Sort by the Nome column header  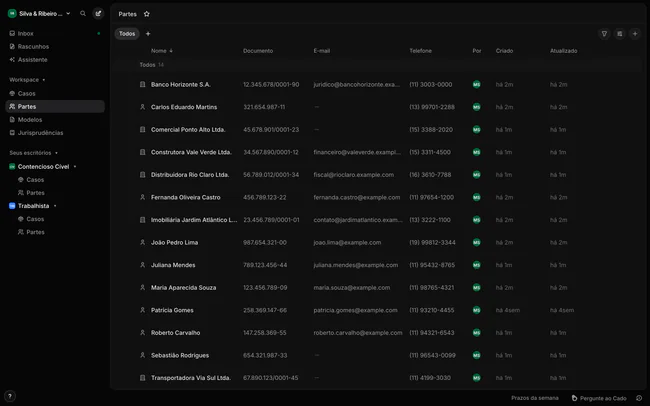[162, 51]
